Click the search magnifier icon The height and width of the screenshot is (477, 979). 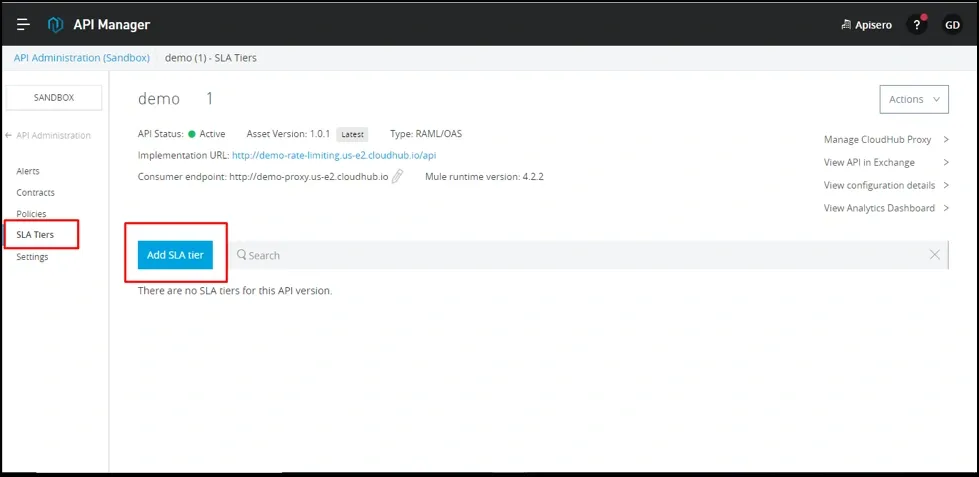tap(242, 255)
